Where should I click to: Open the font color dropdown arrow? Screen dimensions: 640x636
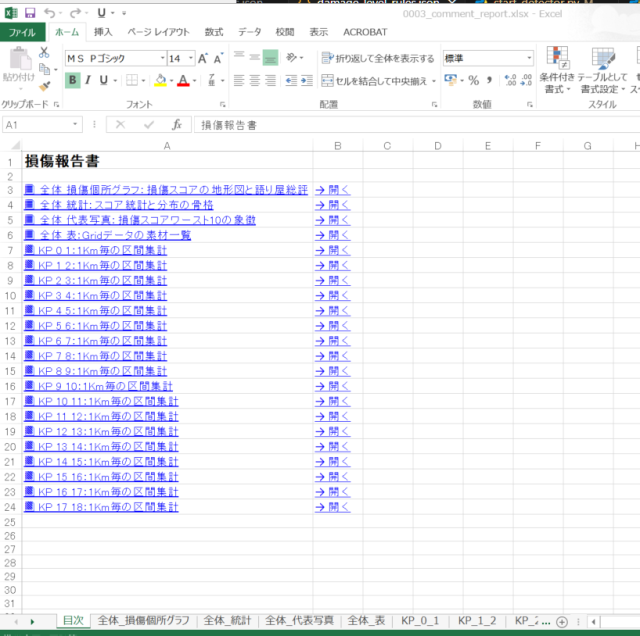point(195,80)
